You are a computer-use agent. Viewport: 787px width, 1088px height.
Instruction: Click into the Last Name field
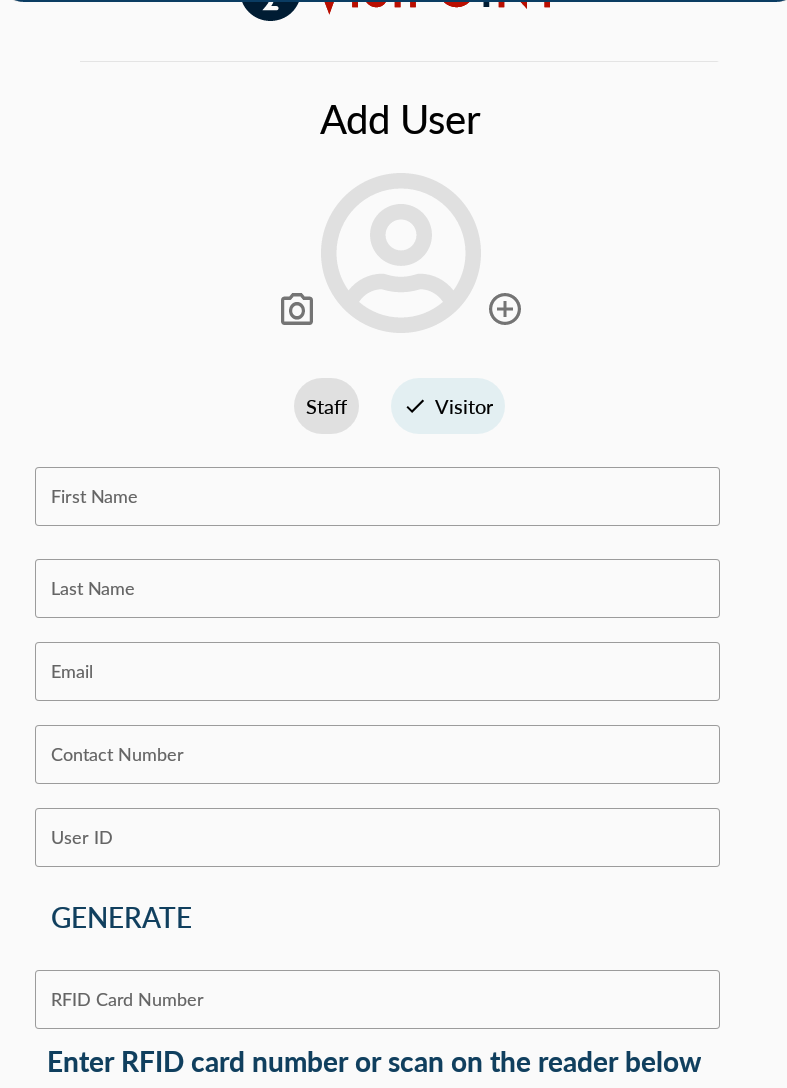coord(377,589)
